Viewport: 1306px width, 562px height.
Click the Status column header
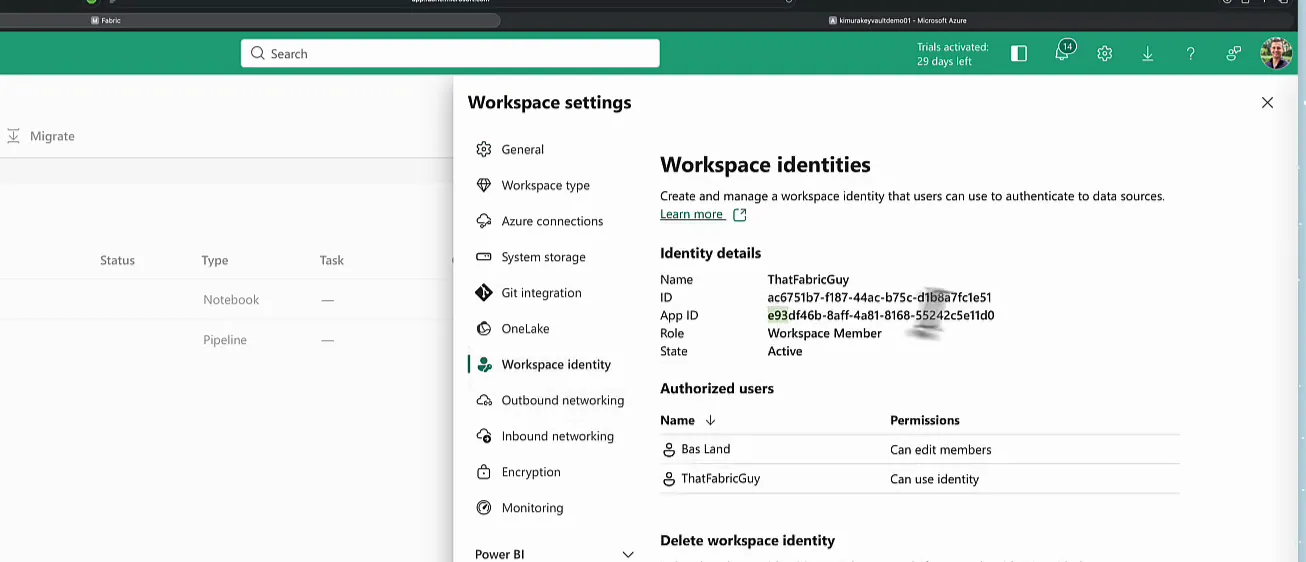[117, 260]
